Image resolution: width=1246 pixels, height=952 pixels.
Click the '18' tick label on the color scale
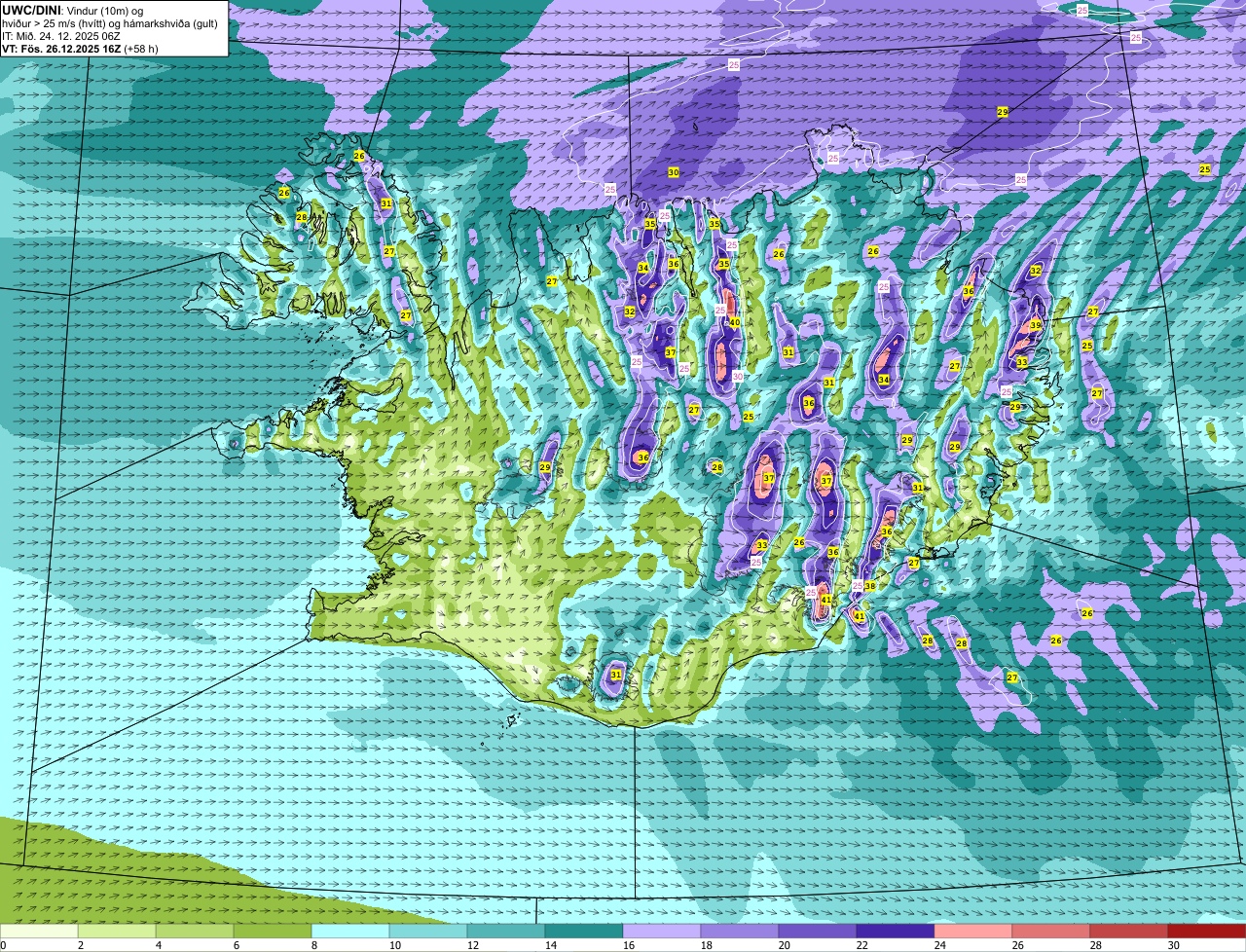pos(706,945)
